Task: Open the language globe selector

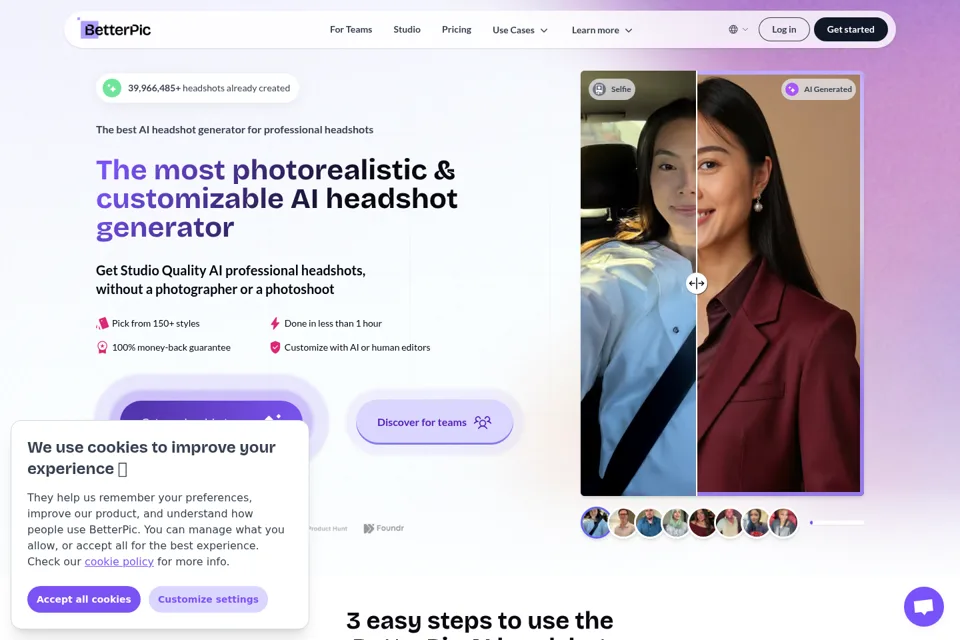Action: (738, 29)
